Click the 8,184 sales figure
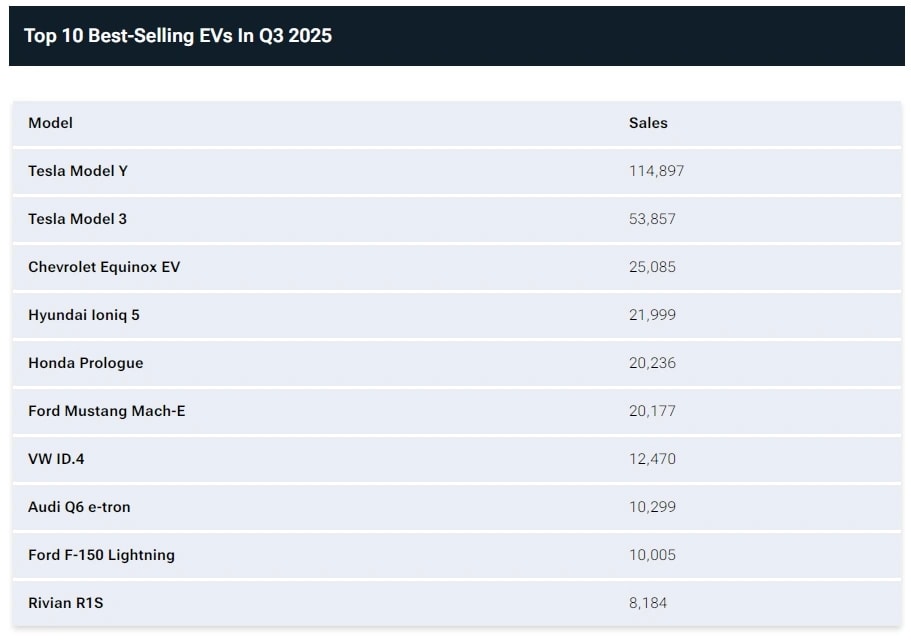 pos(648,603)
